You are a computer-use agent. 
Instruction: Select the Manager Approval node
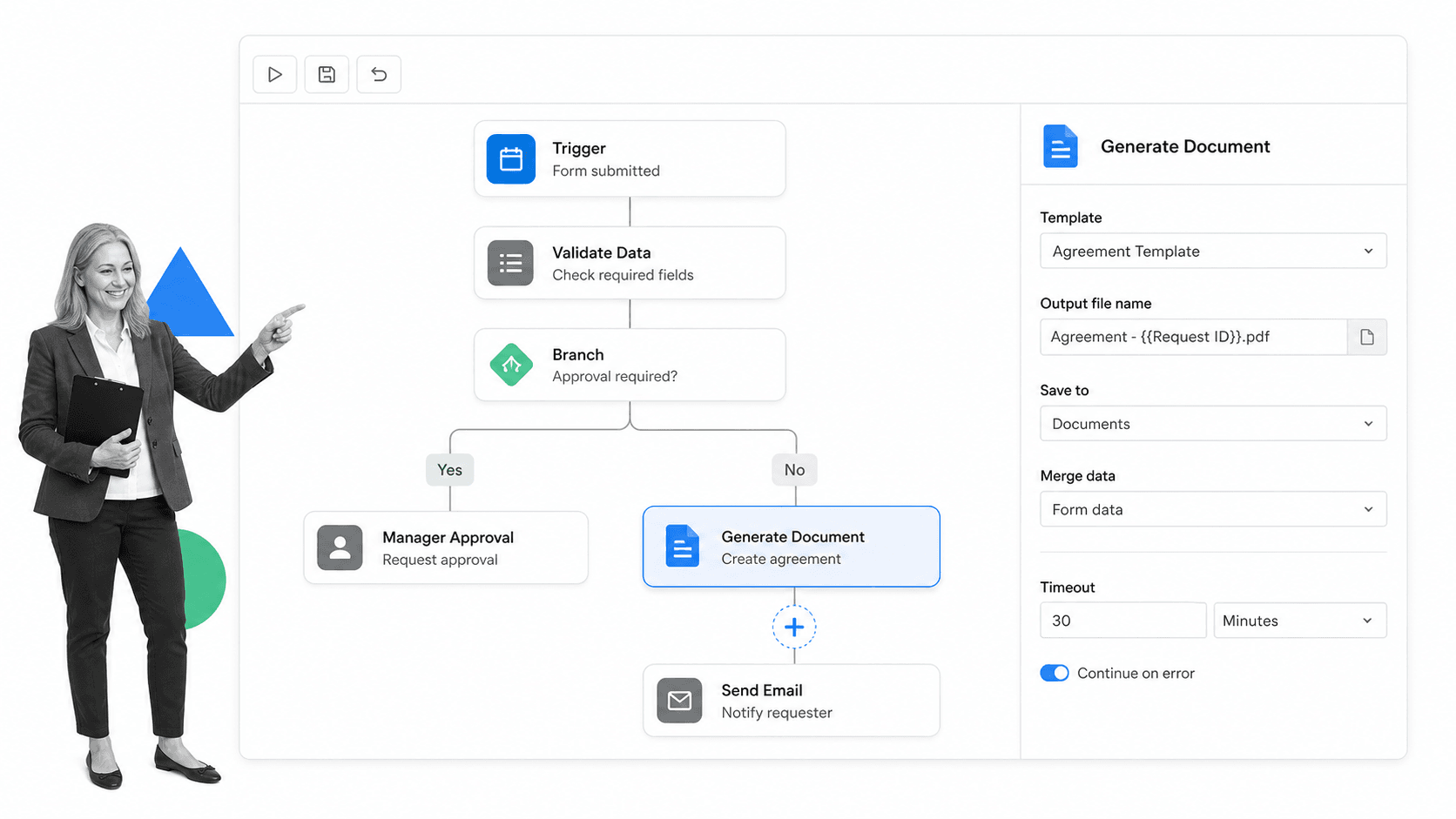(x=446, y=547)
